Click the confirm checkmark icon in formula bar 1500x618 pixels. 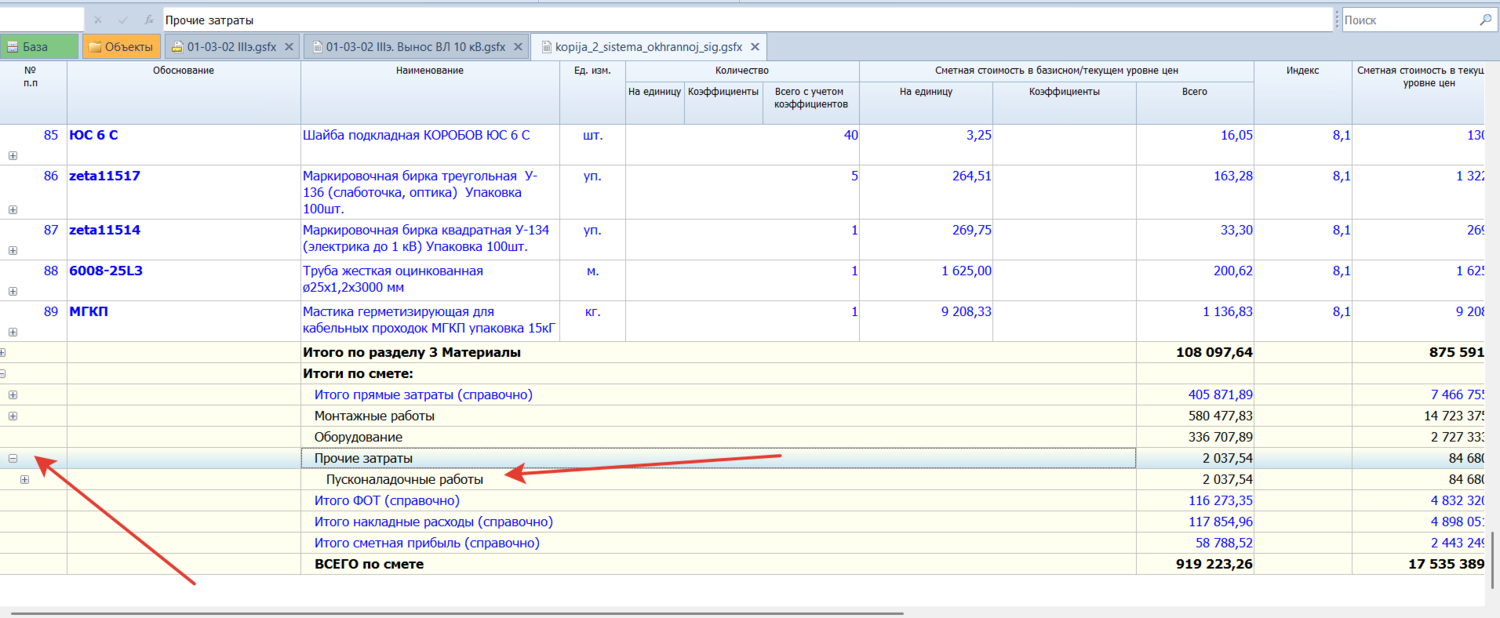coord(123,20)
